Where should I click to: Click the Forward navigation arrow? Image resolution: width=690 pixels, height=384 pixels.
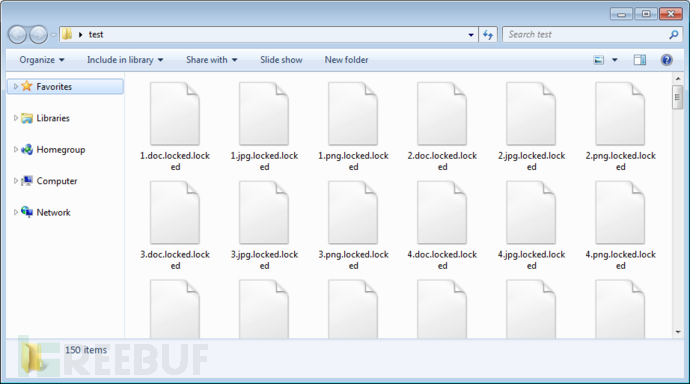click(38, 35)
